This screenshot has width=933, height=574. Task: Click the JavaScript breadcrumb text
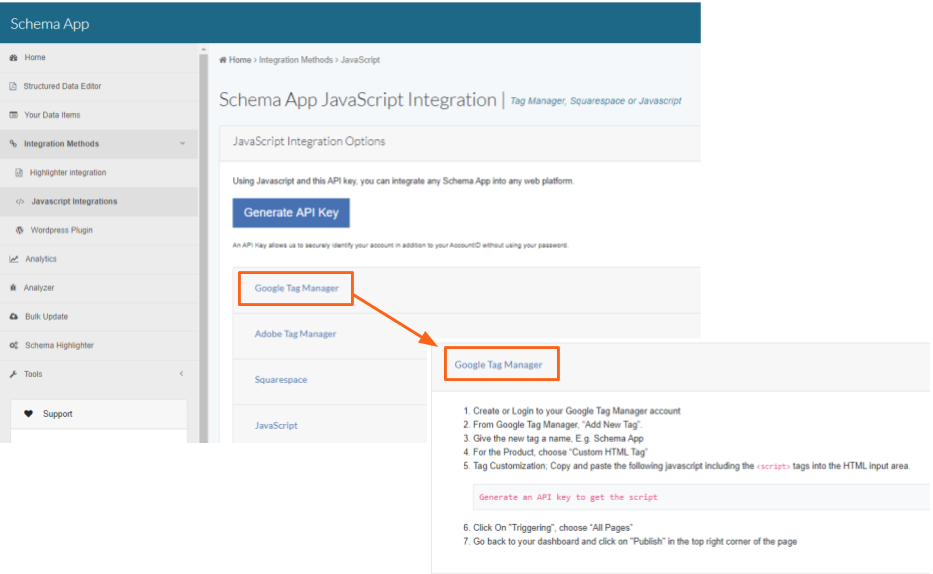click(360, 60)
